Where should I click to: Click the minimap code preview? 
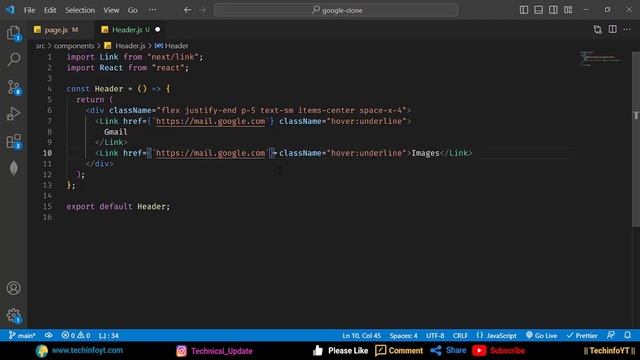(x=600, y=58)
